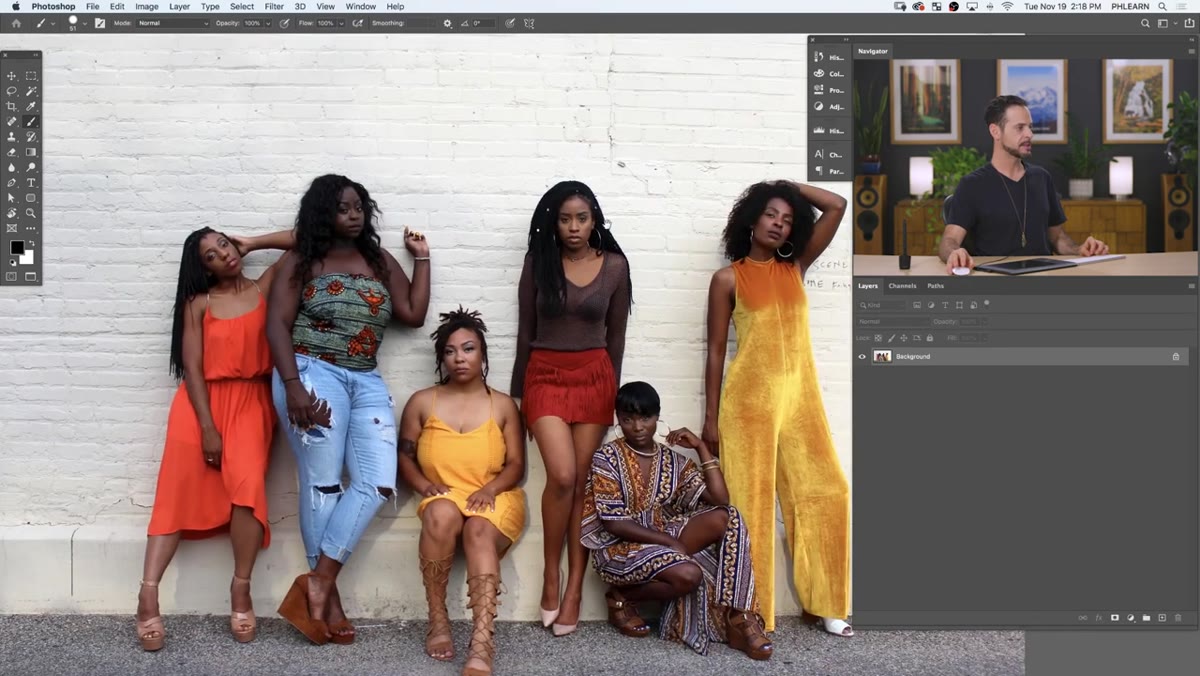Select the Path Selection tool
1200x676 pixels.
(x=12, y=198)
